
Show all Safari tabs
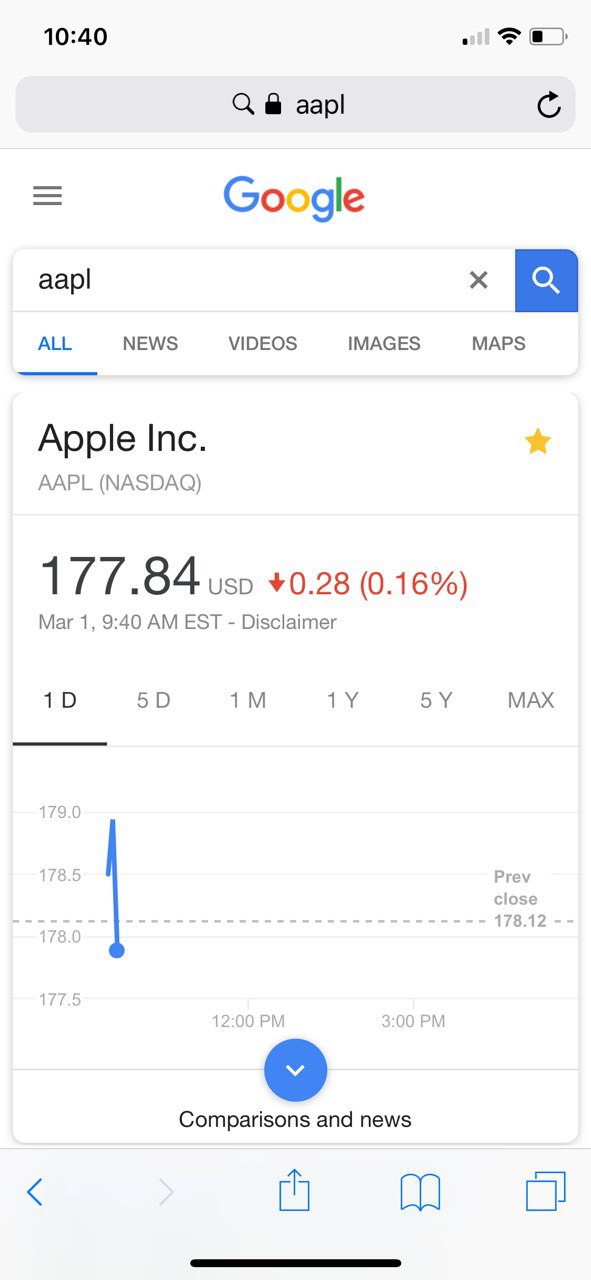[x=545, y=1191]
